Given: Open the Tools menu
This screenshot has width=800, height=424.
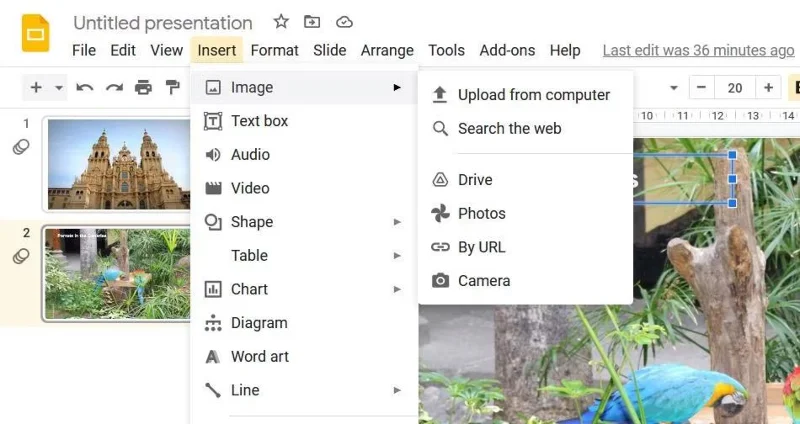Looking at the screenshot, I should [446, 51].
